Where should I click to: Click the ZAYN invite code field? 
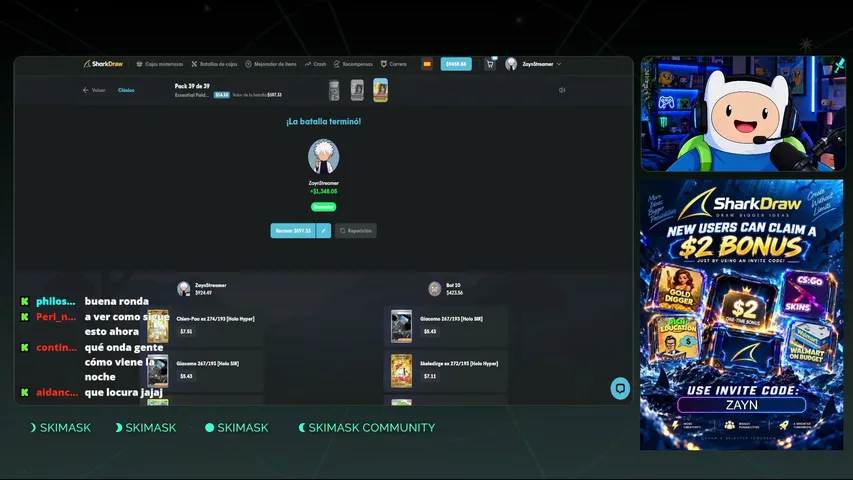[x=741, y=405]
